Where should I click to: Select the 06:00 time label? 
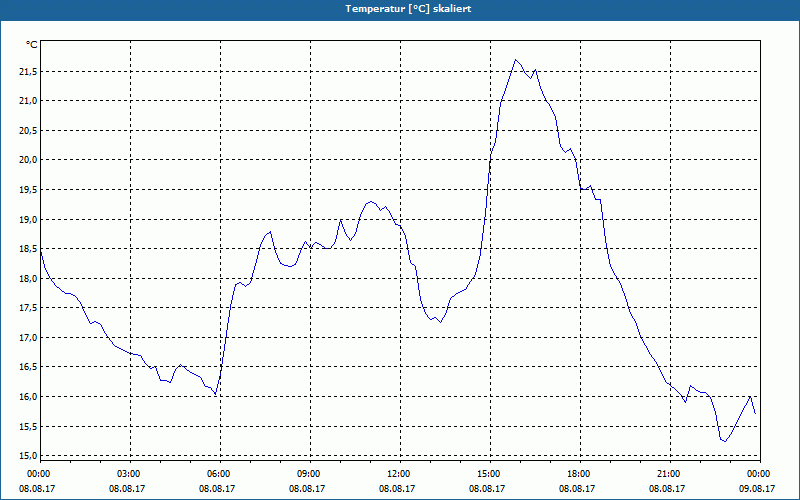click(220, 474)
